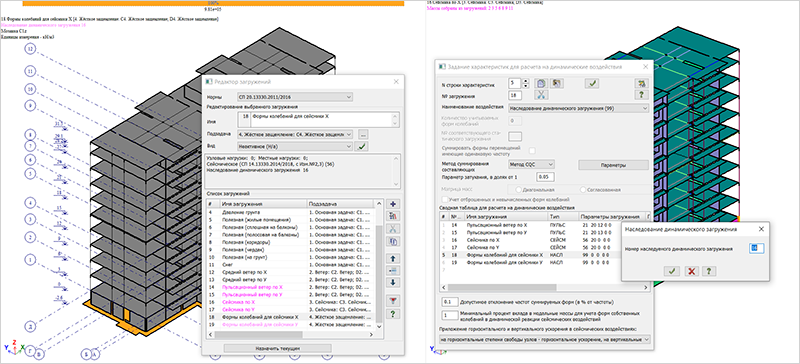This screenshot has height=364, width=800.
Task: Click the icon between the load up and down arrows
Action: 393,270
